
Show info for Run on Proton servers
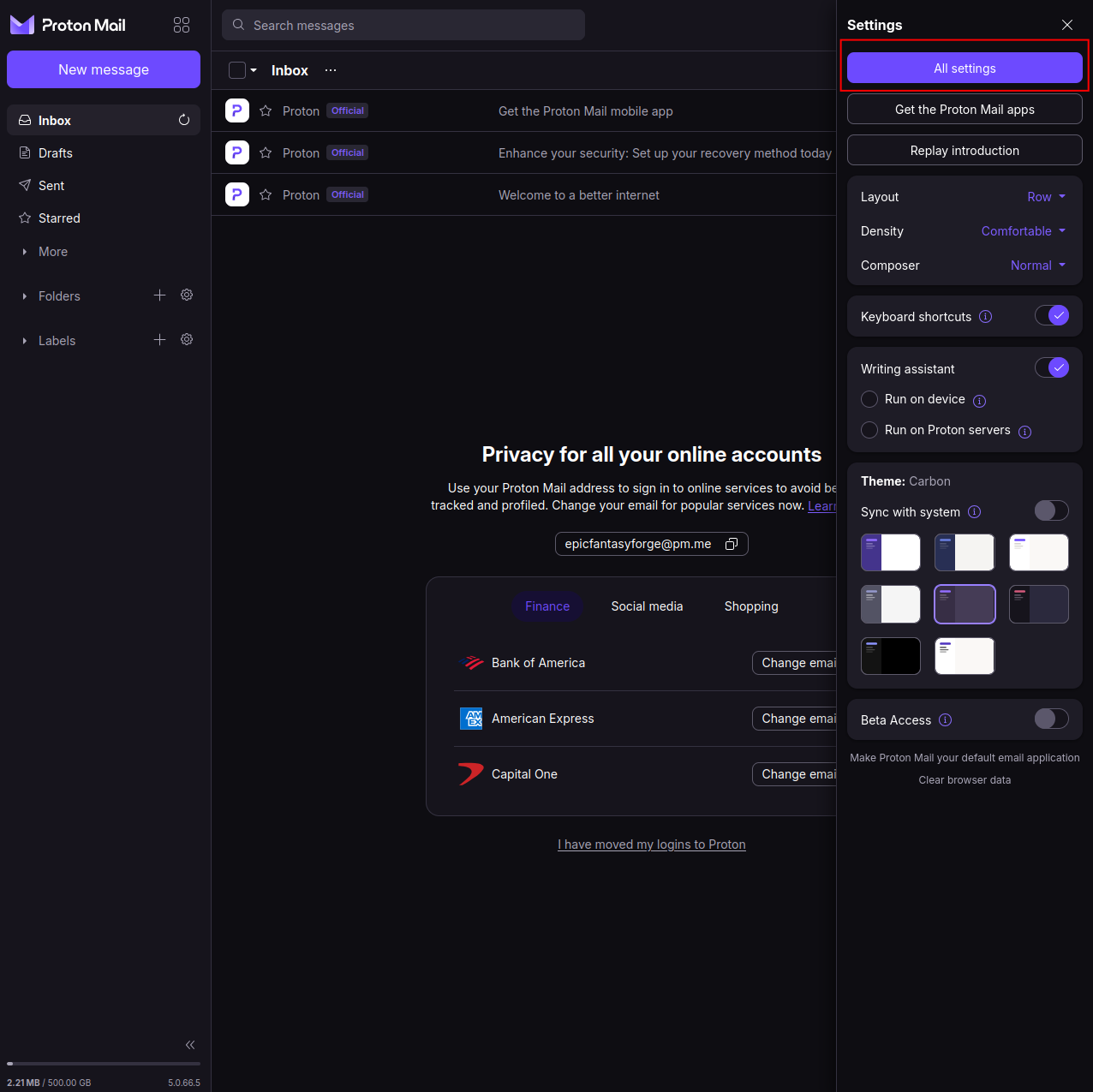pos(1024,432)
